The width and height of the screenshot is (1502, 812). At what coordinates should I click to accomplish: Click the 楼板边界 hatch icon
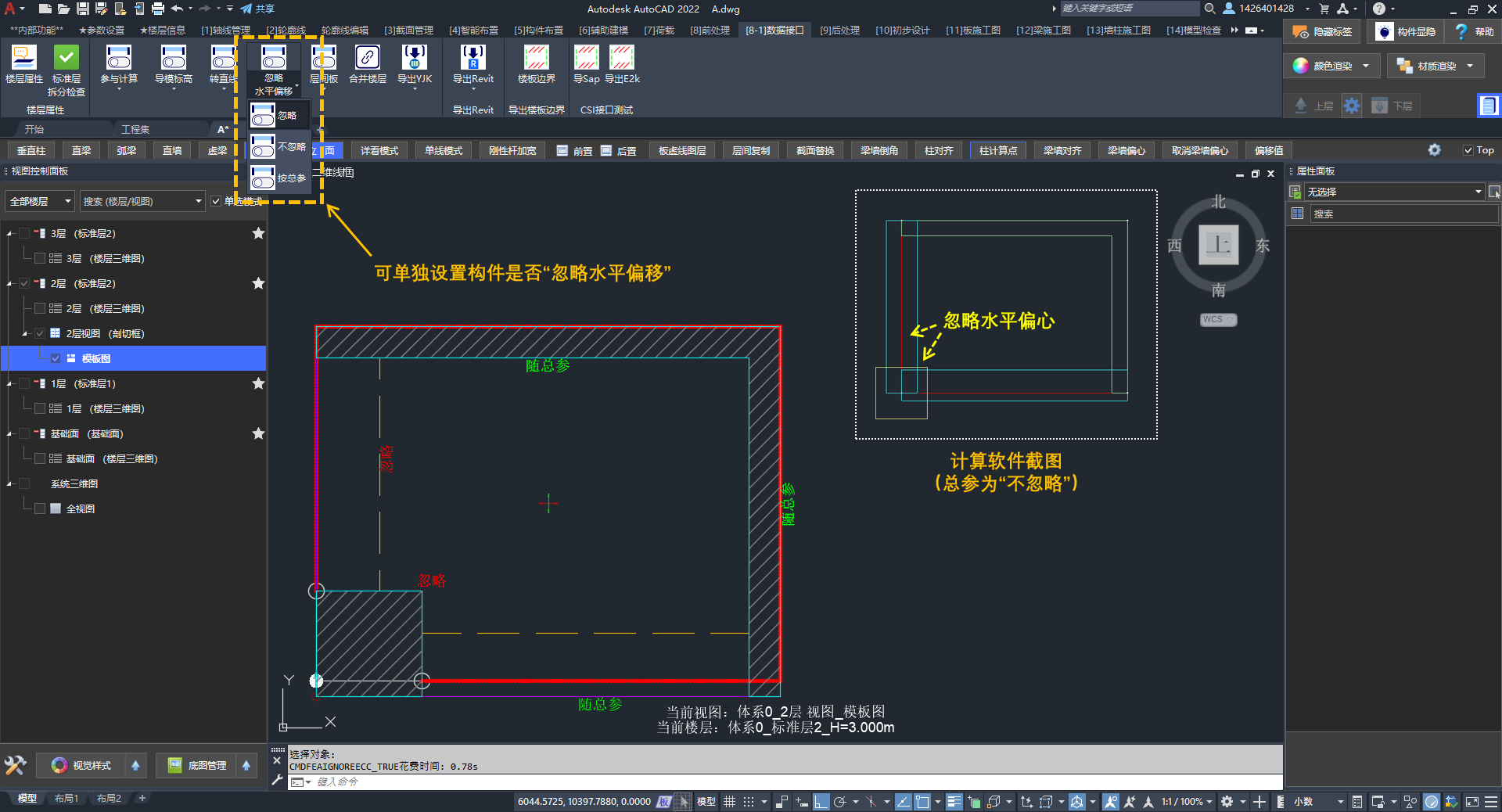pos(536,58)
